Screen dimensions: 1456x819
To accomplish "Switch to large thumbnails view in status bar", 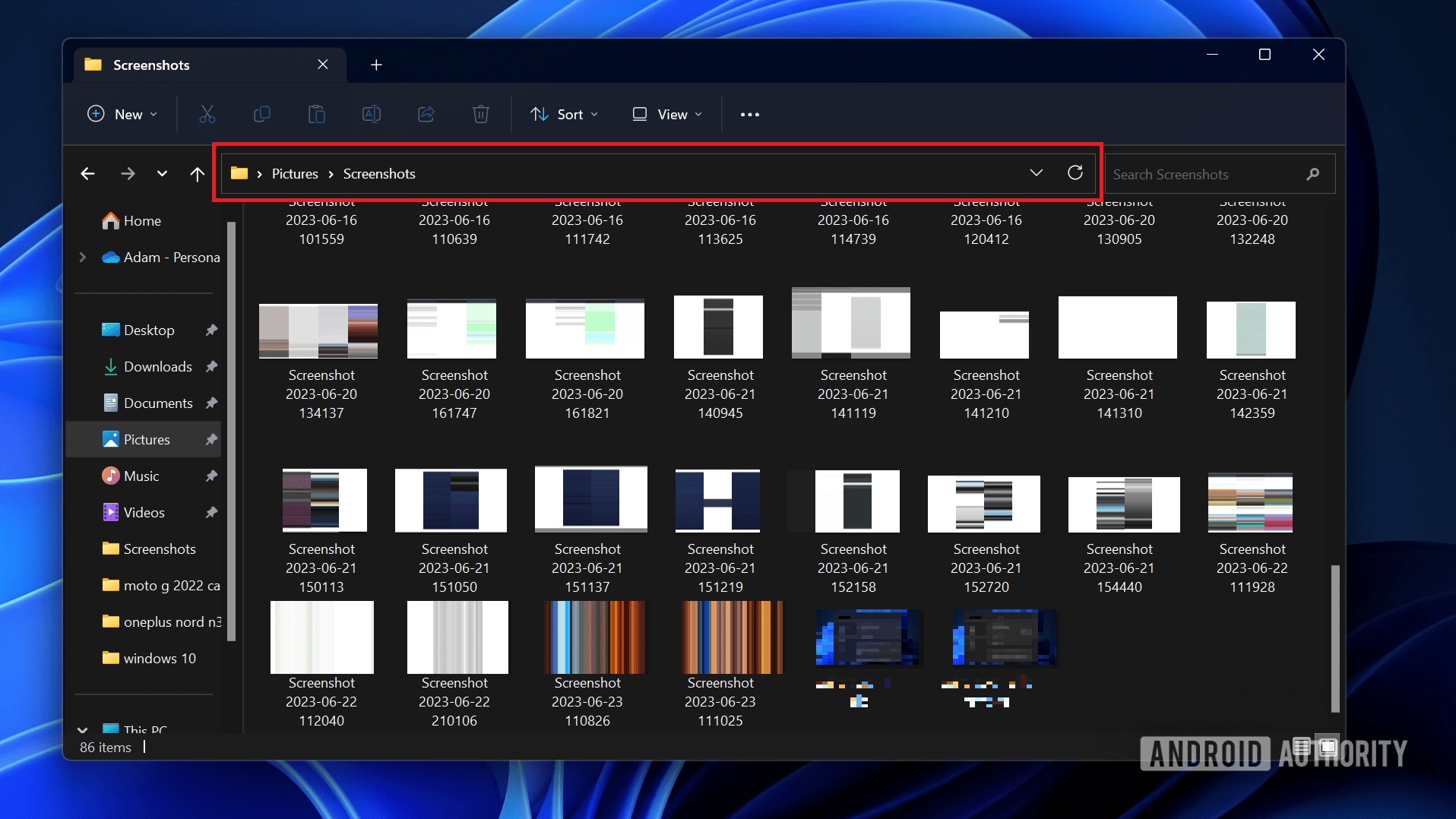I will (1328, 747).
